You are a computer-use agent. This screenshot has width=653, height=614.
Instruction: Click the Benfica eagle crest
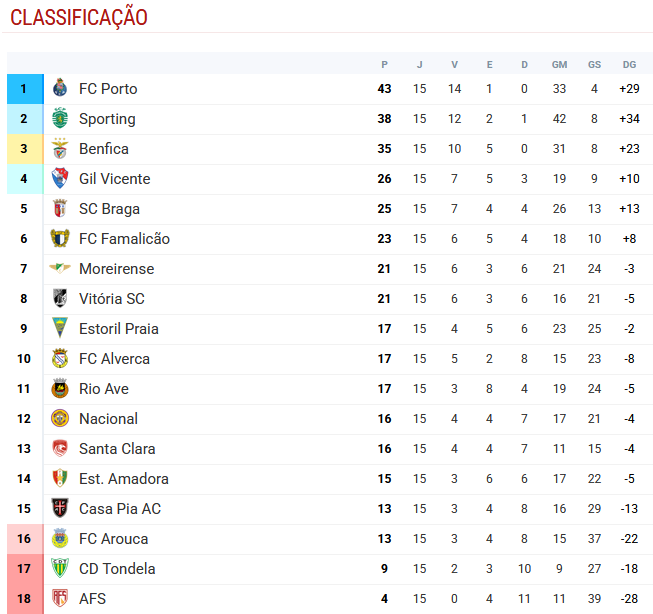point(60,149)
